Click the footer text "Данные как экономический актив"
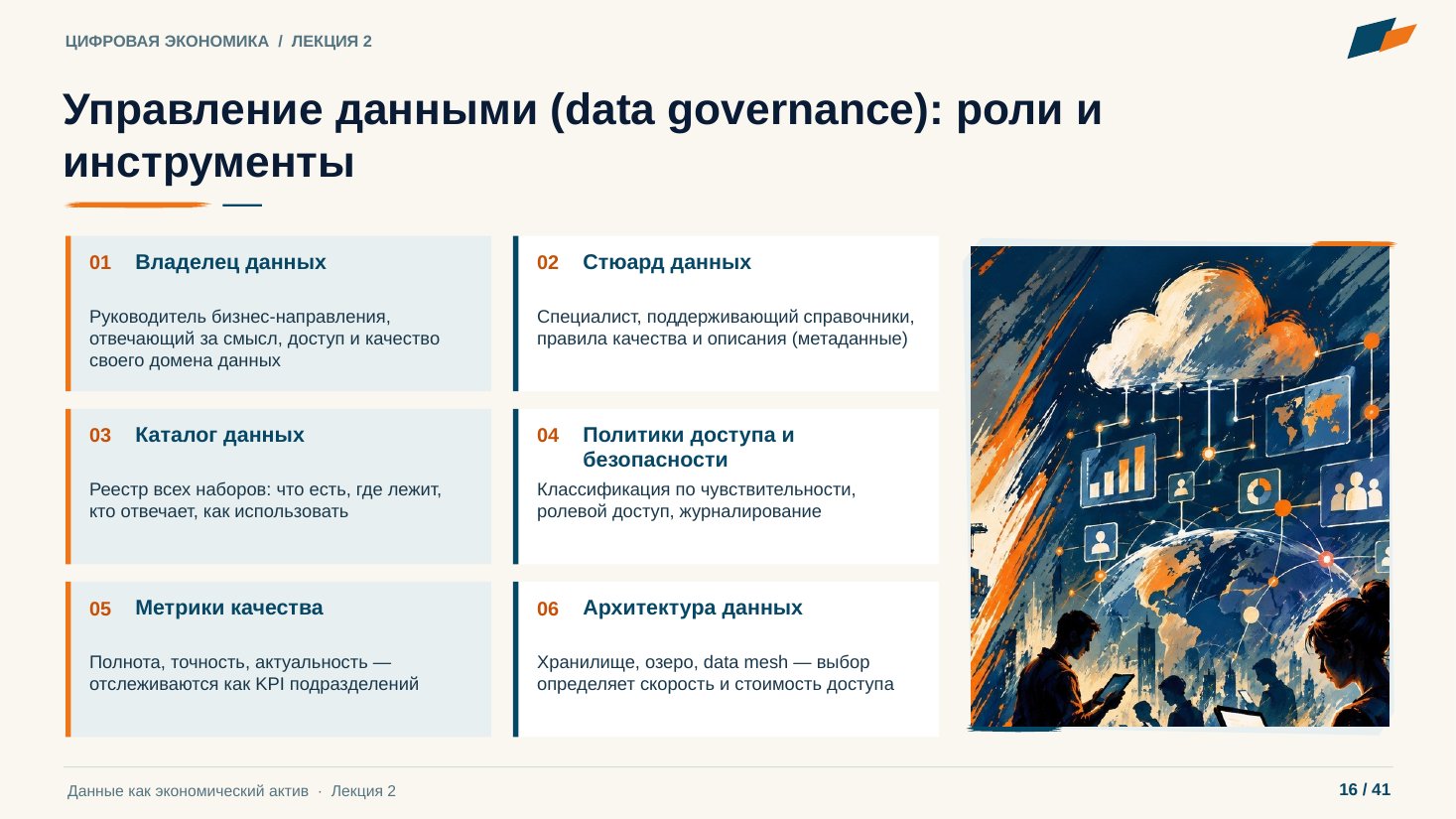 tap(189, 791)
